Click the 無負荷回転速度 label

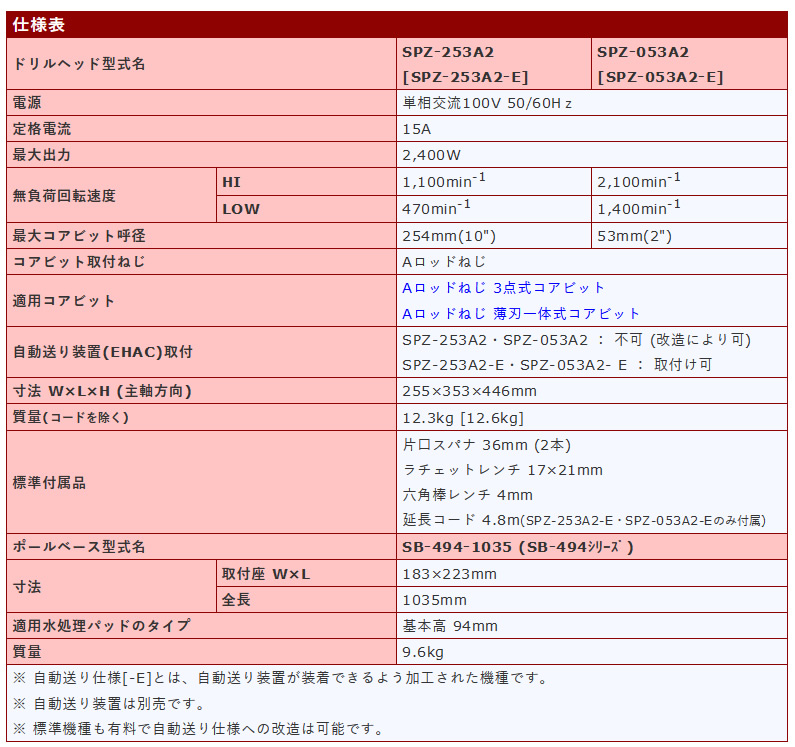[x=64, y=195]
